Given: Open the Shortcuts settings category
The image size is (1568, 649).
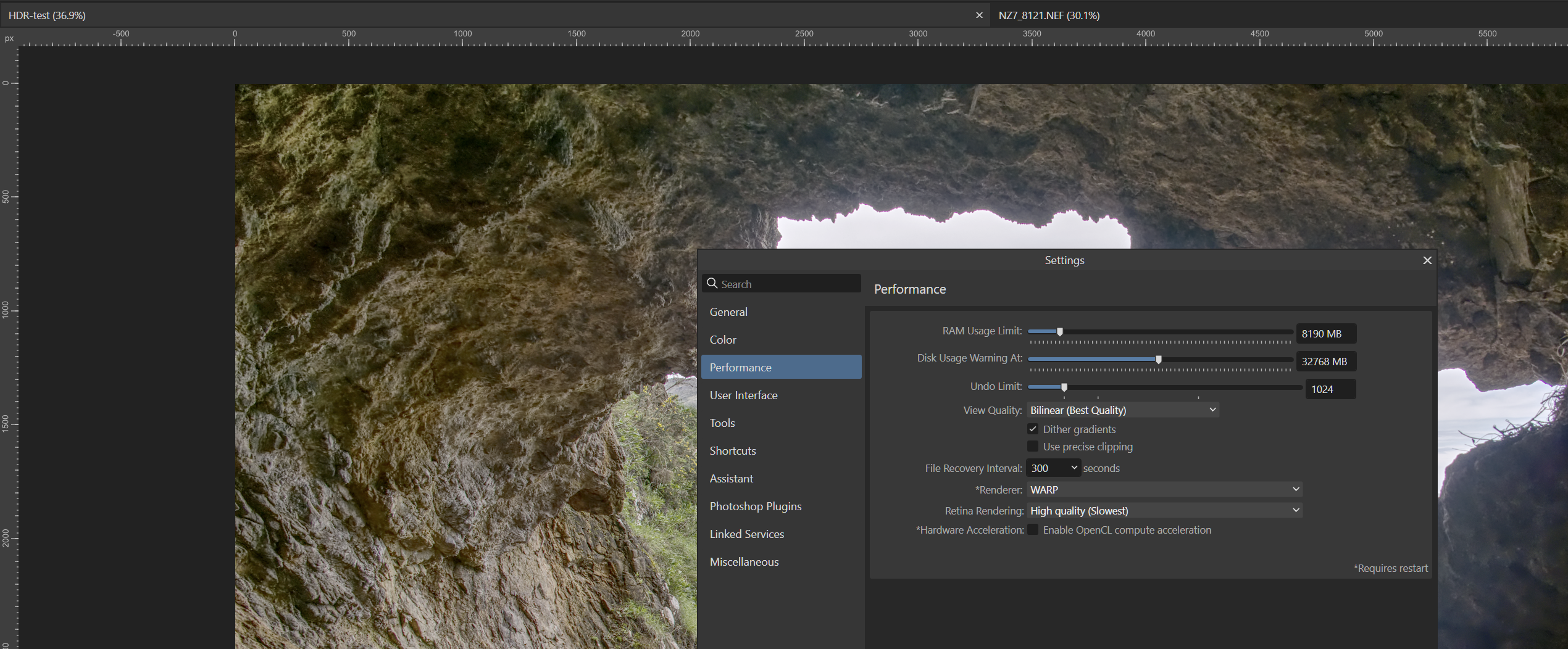Looking at the screenshot, I should point(781,450).
